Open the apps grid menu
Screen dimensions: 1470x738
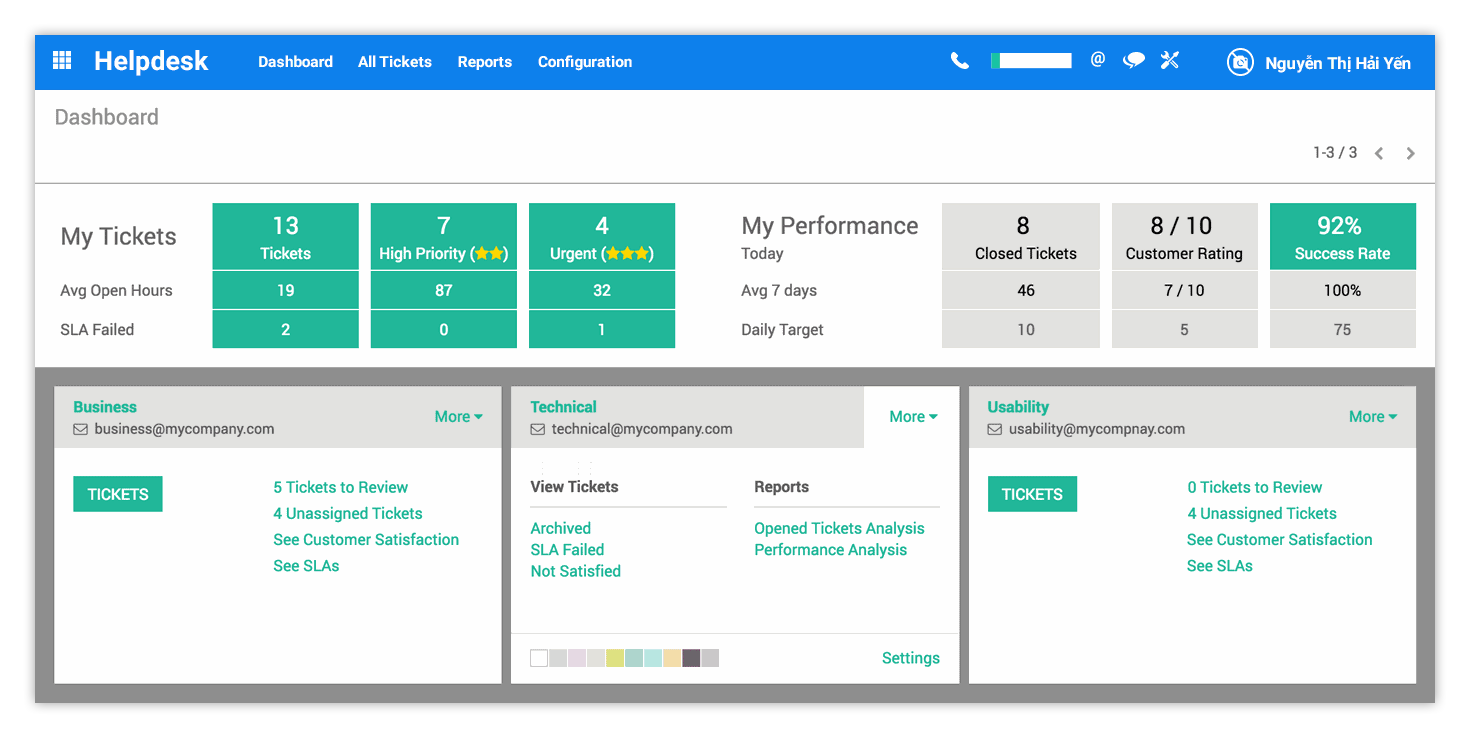[x=62, y=61]
